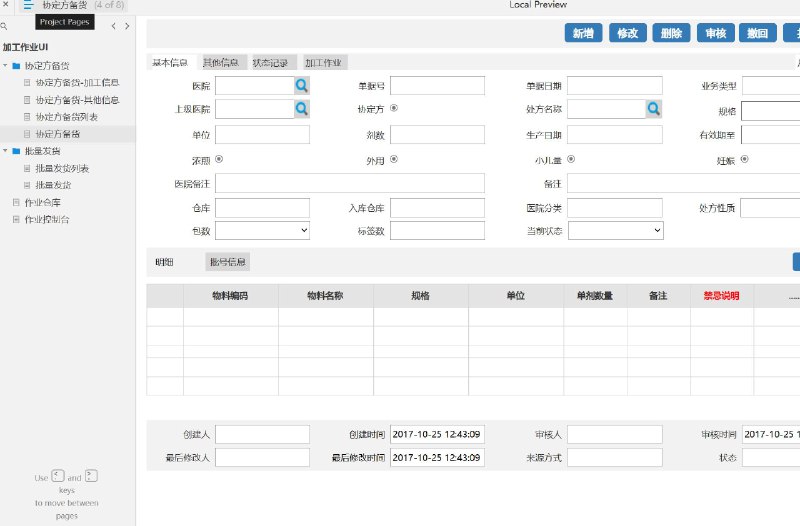Click the 医院备注 input field
Image resolution: width=800 pixels, height=526 pixels.
coord(350,183)
